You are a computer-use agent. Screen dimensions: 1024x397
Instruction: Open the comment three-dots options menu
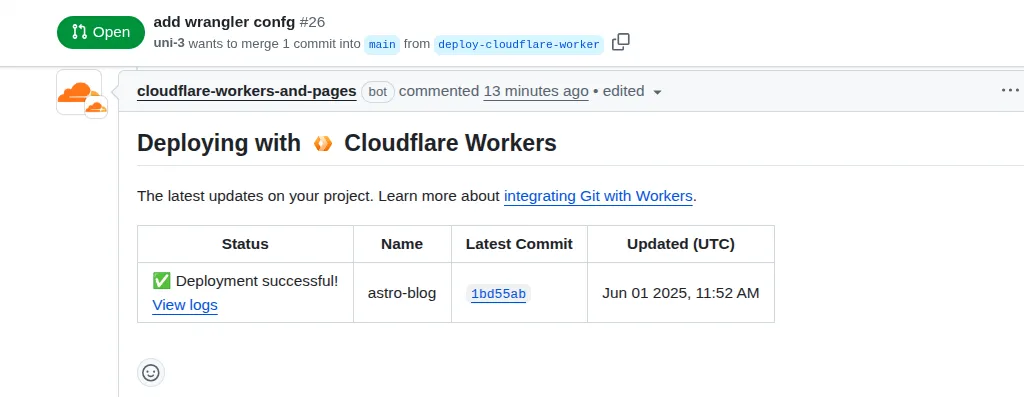pyautogui.click(x=1010, y=91)
